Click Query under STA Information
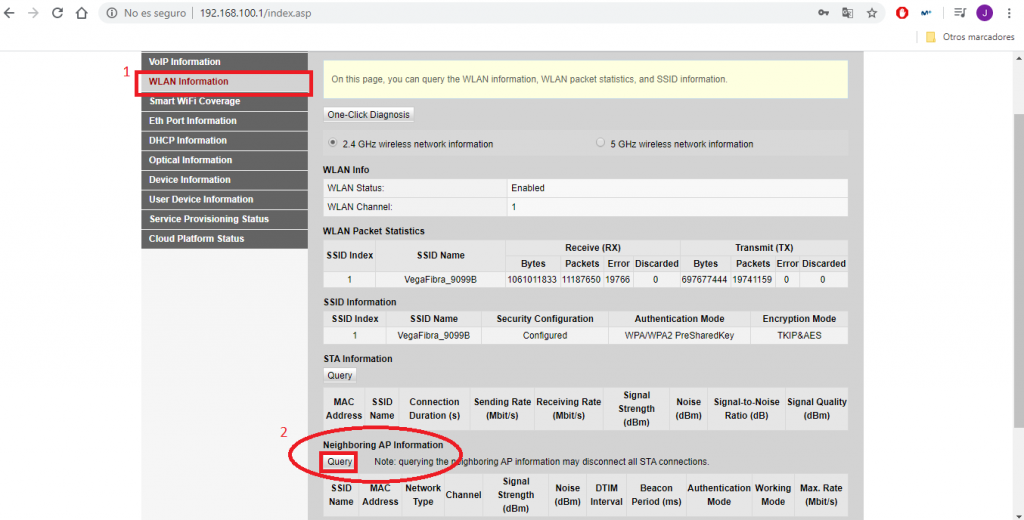The width and height of the screenshot is (1024, 520). coord(340,376)
